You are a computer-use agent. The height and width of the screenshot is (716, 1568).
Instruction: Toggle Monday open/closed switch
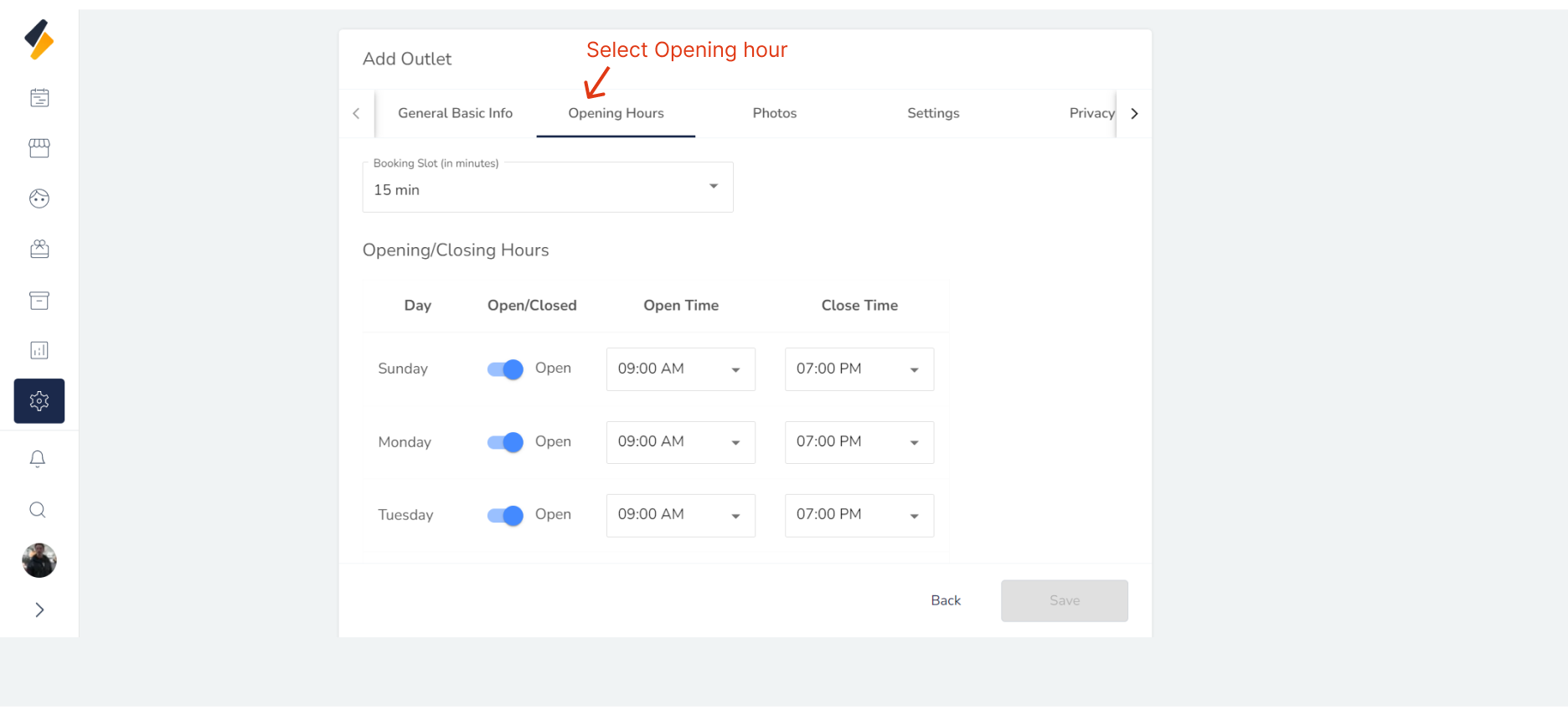505,442
